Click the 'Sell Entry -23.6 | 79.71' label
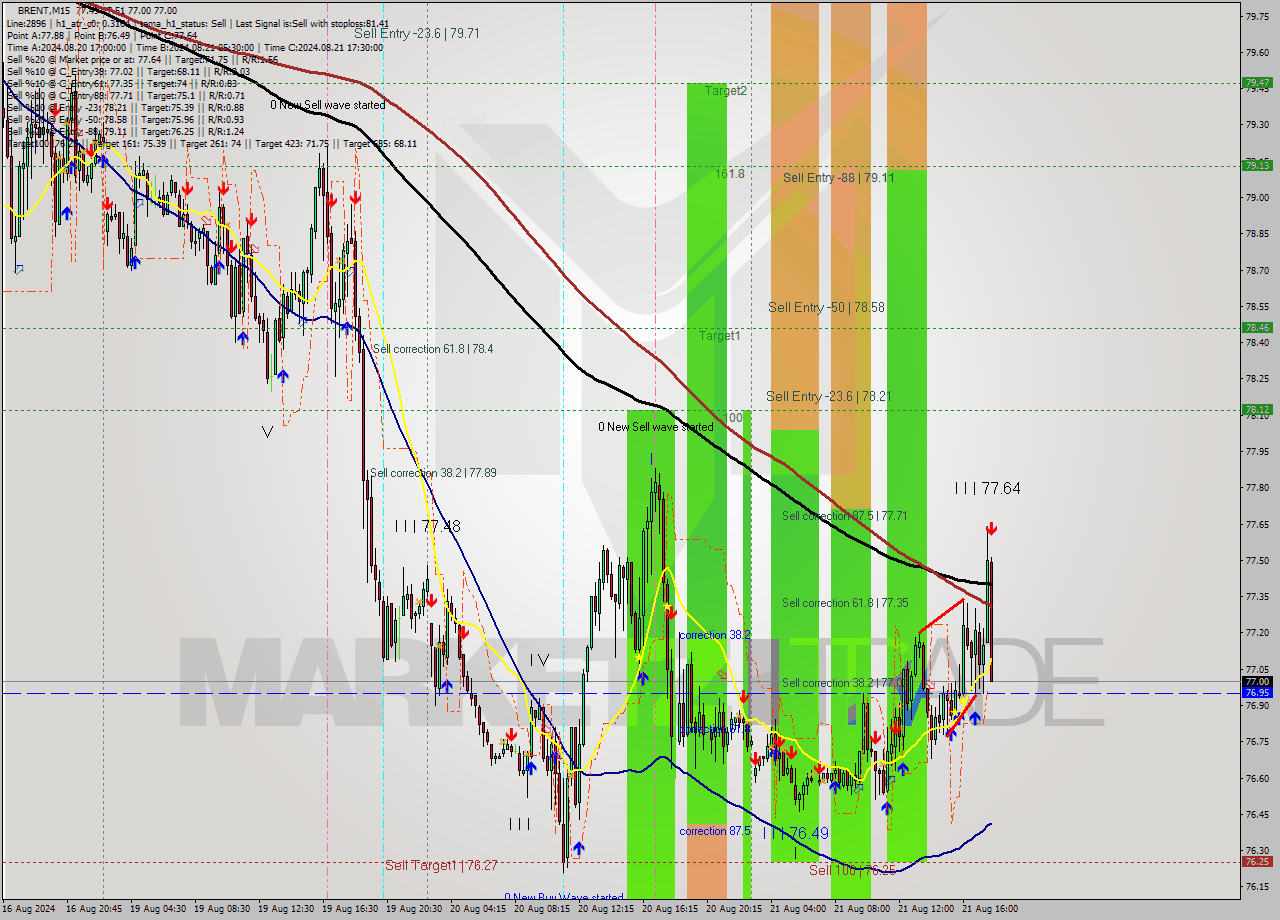The image size is (1280, 920). [417, 33]
